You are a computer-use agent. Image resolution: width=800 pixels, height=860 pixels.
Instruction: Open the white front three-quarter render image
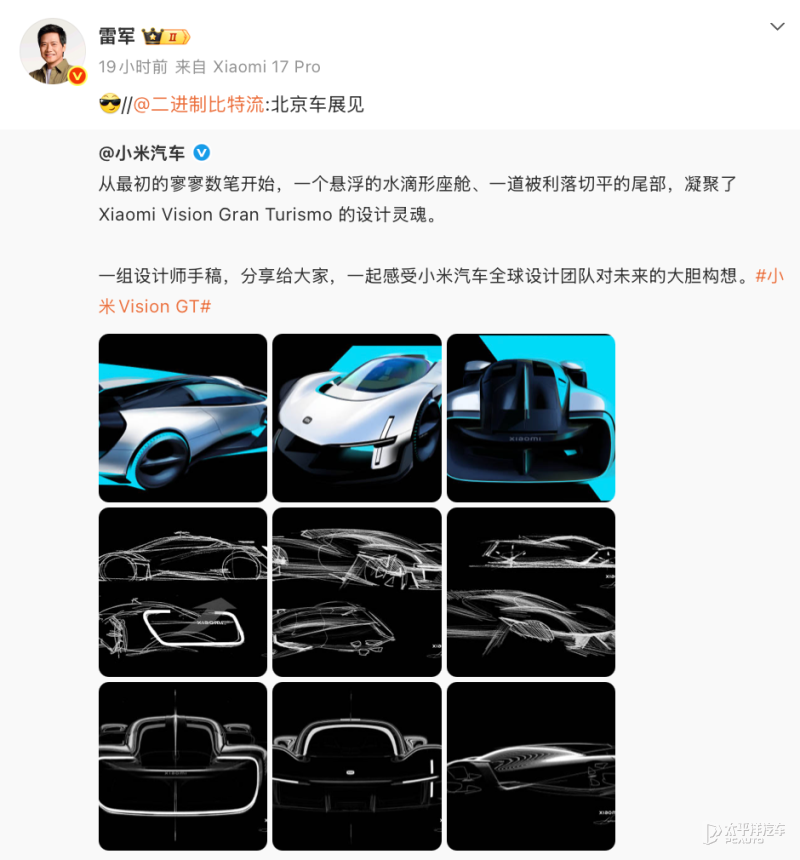point(357,418)
